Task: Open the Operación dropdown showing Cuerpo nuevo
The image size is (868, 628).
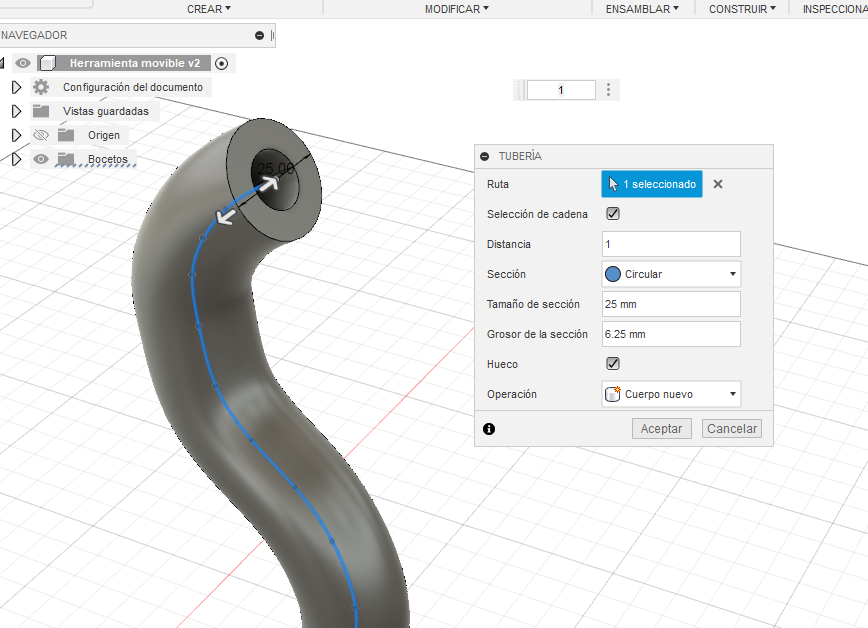Action: 671,394
